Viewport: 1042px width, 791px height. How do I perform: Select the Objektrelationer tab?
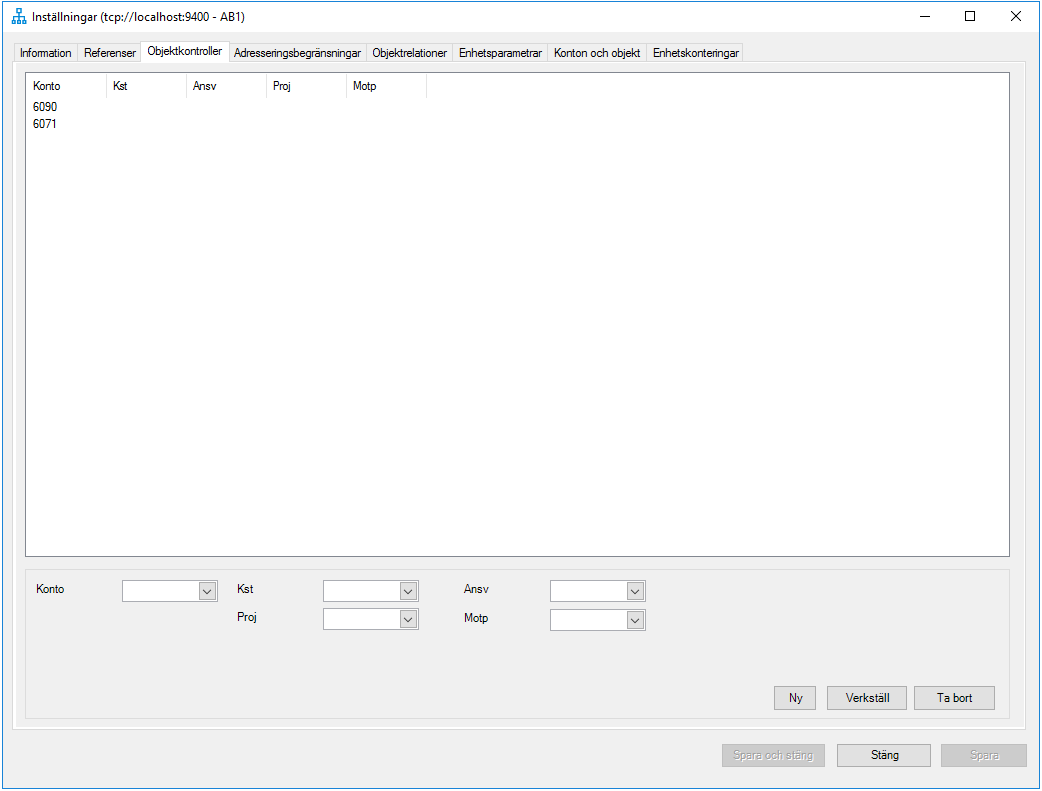click(412, 52)
